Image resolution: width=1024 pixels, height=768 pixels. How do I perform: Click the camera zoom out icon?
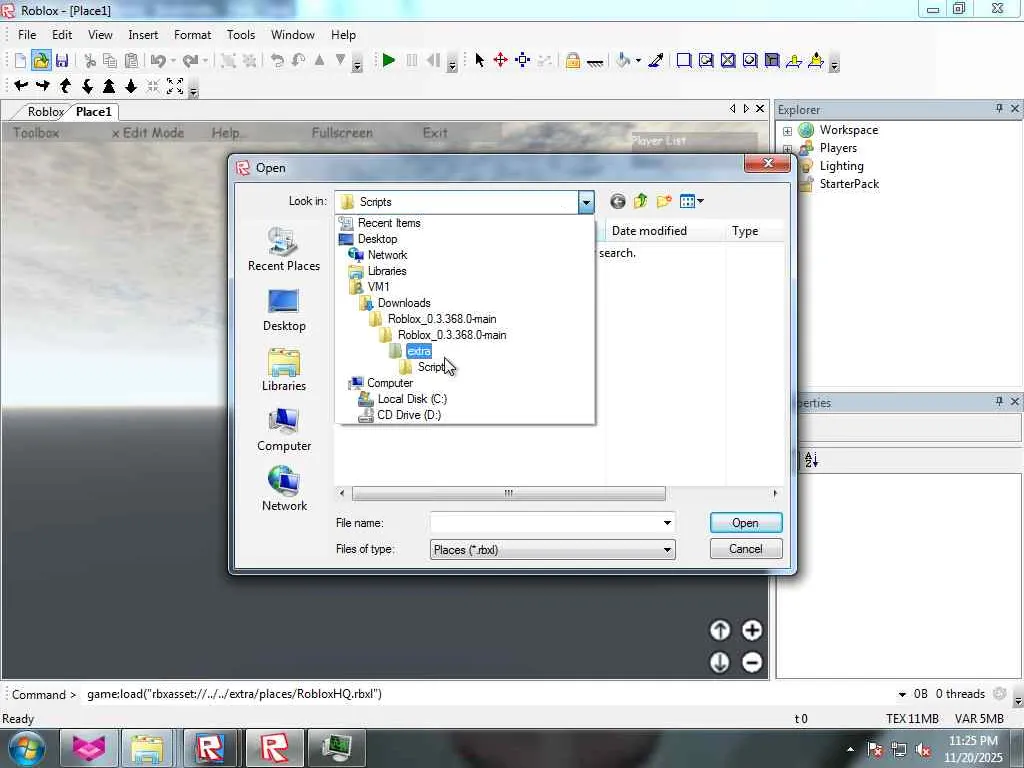click(x=131, y=86)
